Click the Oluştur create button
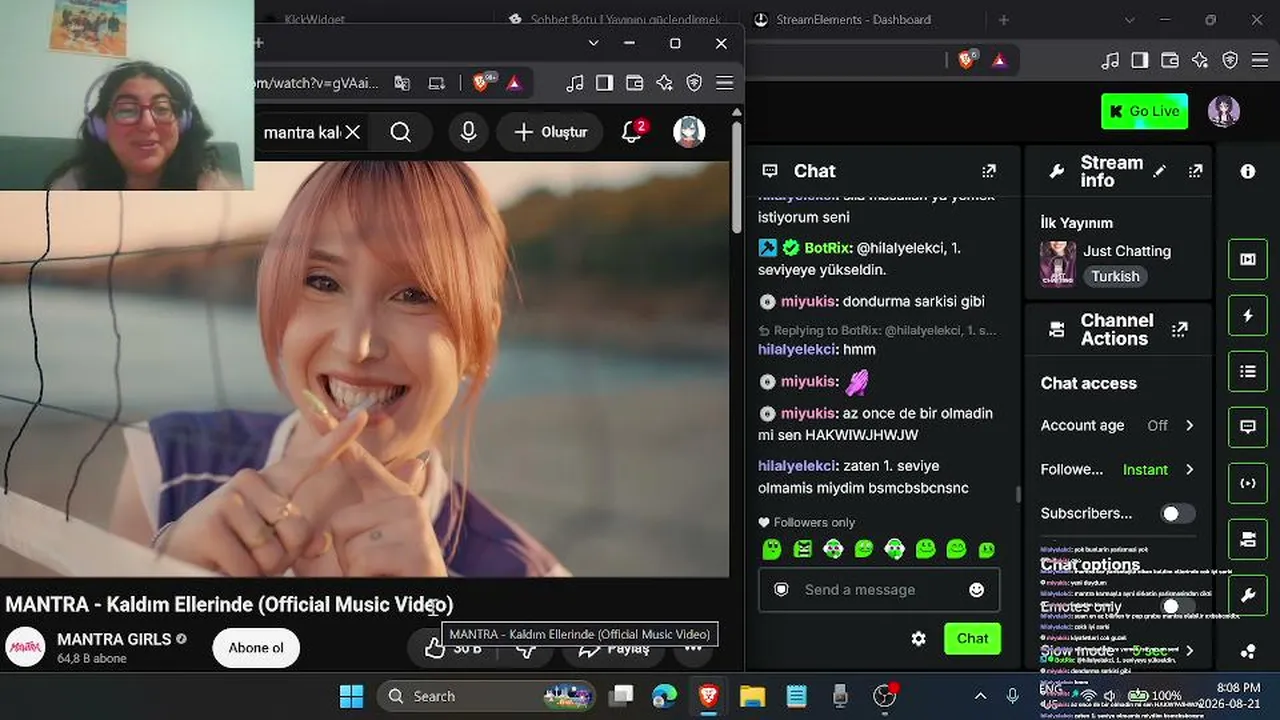The height and width of the screenshot is (720, 1280). tap(550, 132)
